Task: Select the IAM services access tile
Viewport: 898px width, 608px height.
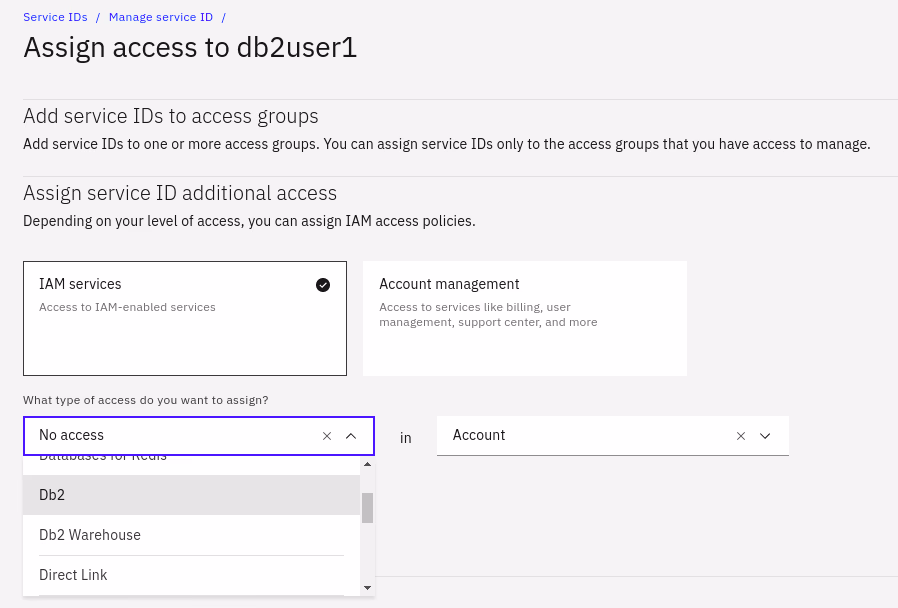Action: (x=184, y=318)
